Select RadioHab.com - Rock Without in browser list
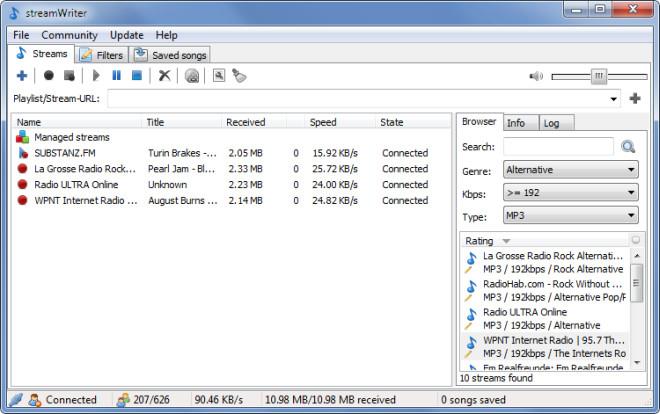The image size is (660, 414). 546,290
